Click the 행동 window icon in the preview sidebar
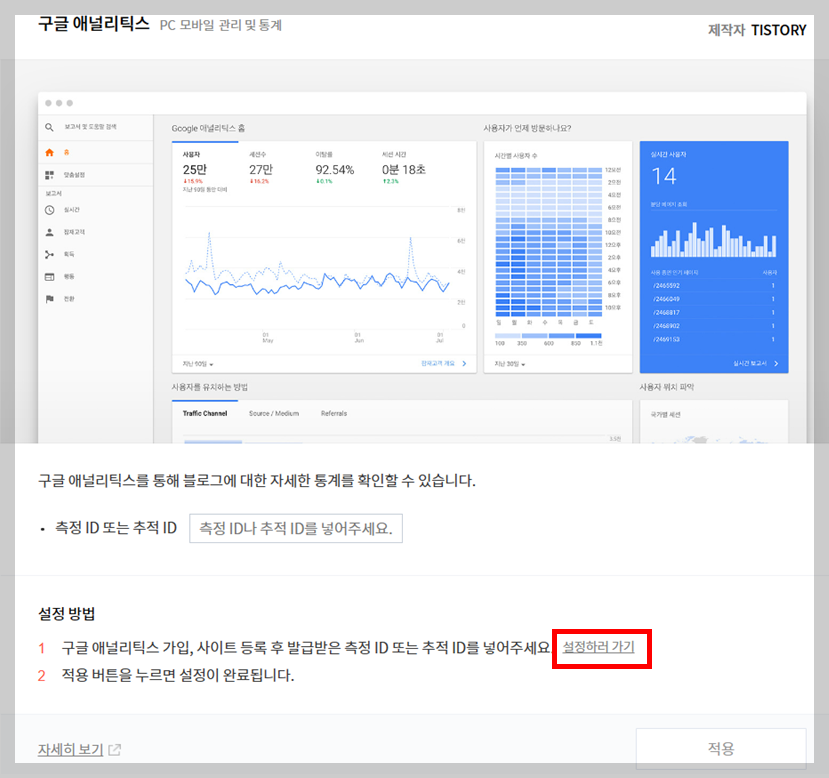This screenshot has width=829, height=778. pos(50,276)
